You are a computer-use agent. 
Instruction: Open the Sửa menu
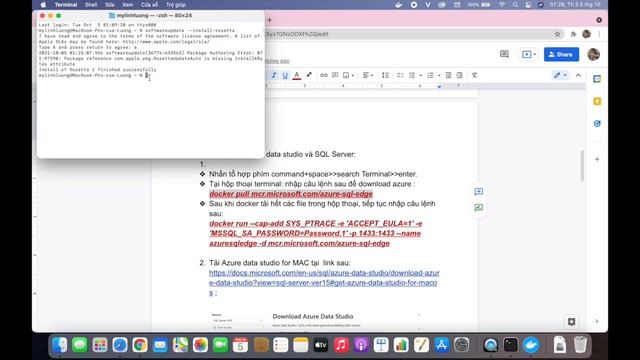[109, 5]
